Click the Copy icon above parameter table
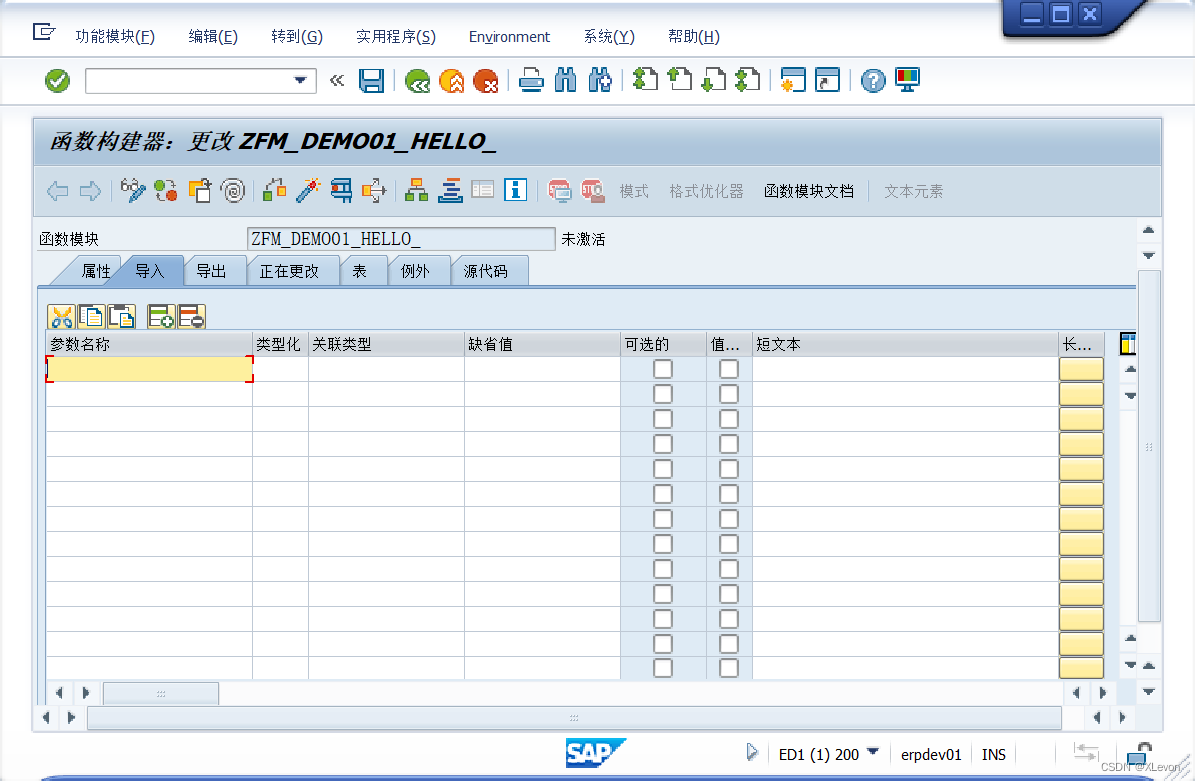Screen dimensions: 1195x781 91,316
